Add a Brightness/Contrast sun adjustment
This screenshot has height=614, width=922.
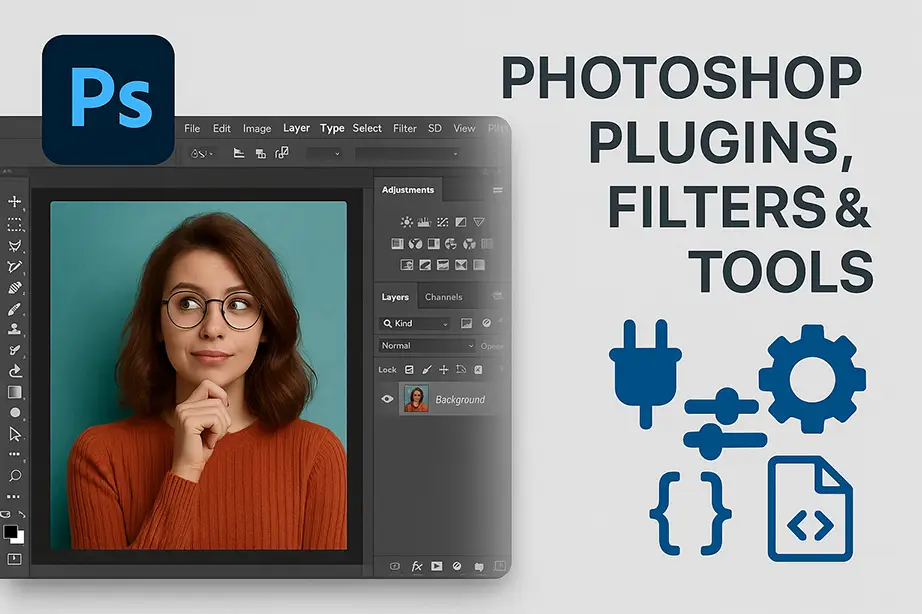click(x=406, y=222)
